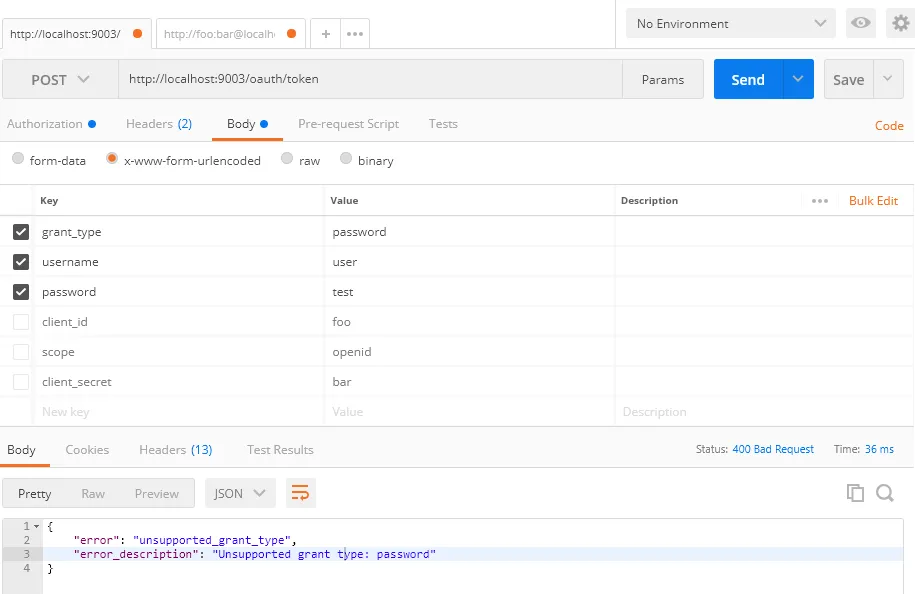
Task: Click the empty Value field in new row
Action: click(469, 412)
